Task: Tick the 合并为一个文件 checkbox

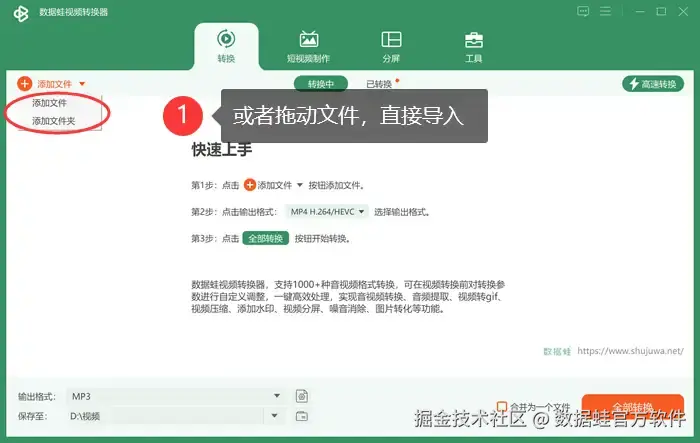Action: 502,406
